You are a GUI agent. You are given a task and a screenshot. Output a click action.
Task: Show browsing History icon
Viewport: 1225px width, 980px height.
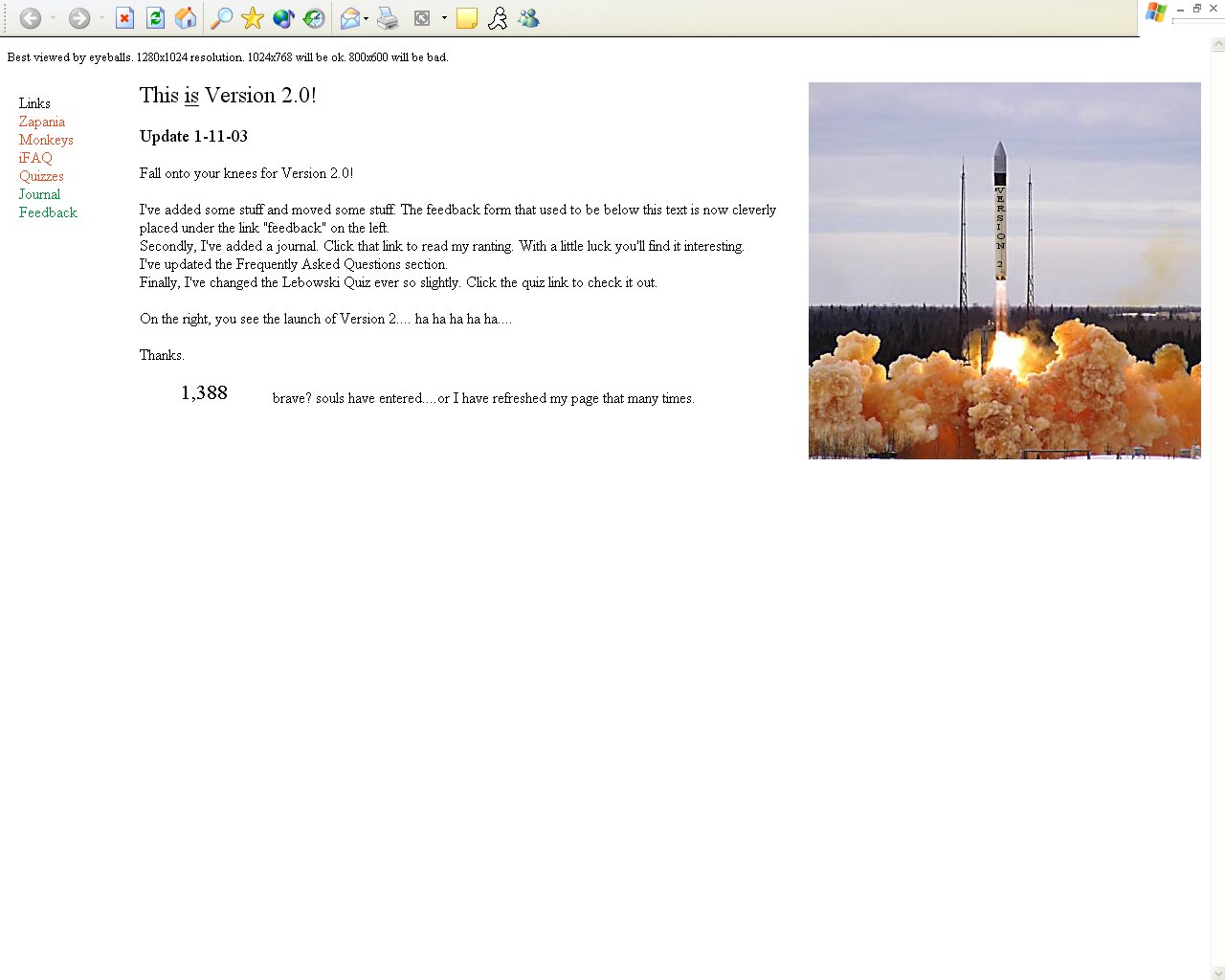point(314,18)
